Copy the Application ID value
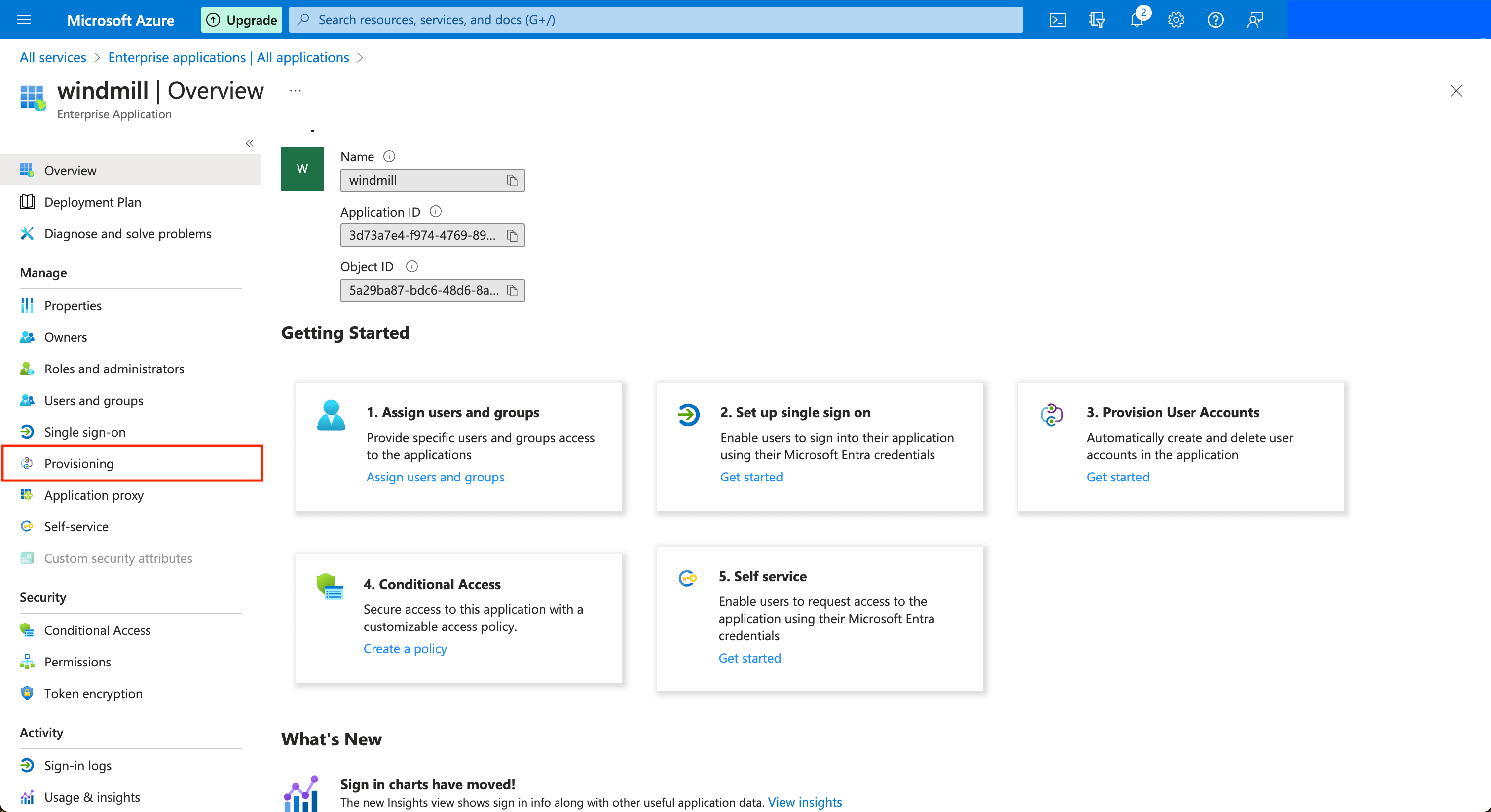Image resolution: width=1491 pixels, height=812 pixels. tap(512, 235)
